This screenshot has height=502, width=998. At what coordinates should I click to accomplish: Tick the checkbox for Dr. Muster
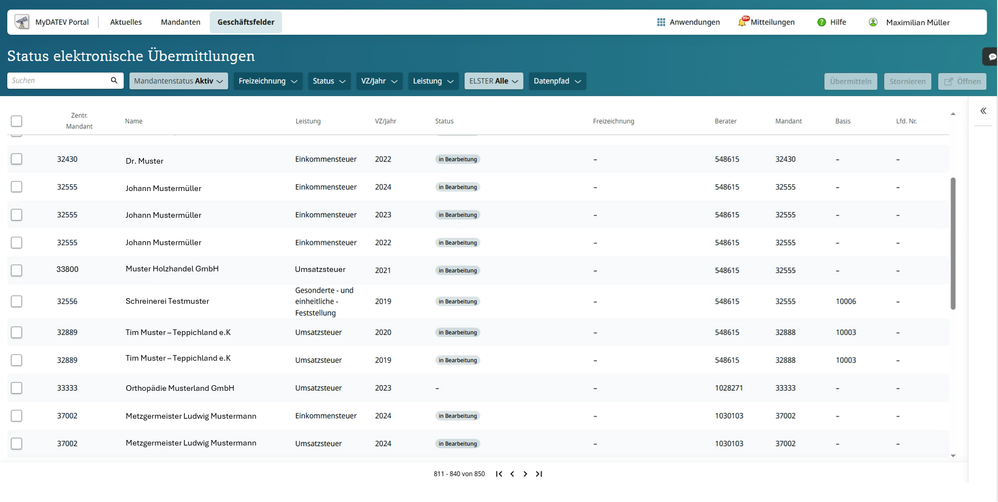(16, 159)
